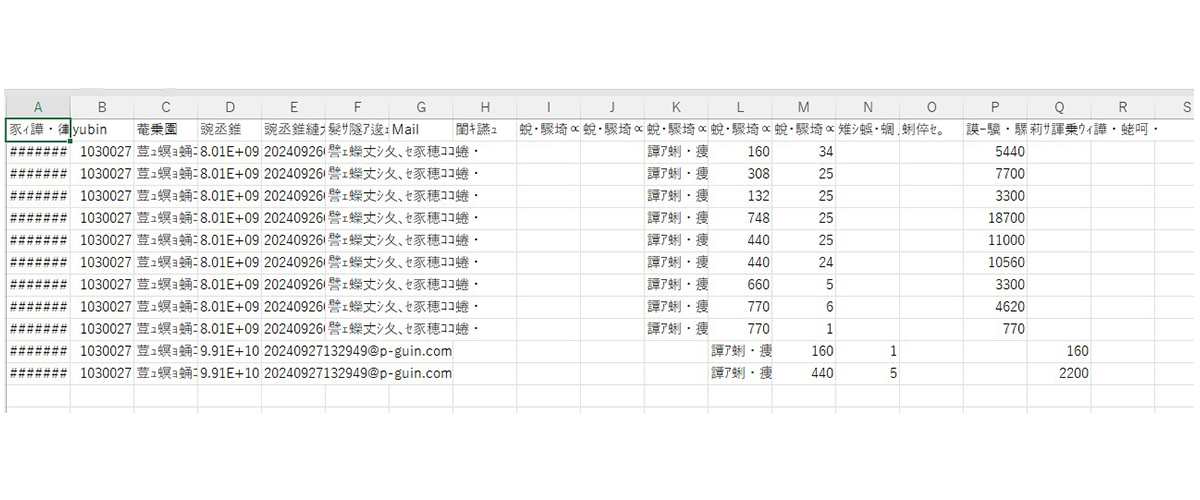Select column Q header
Screen dimensions: 1200x500
tap(1059, 107)
